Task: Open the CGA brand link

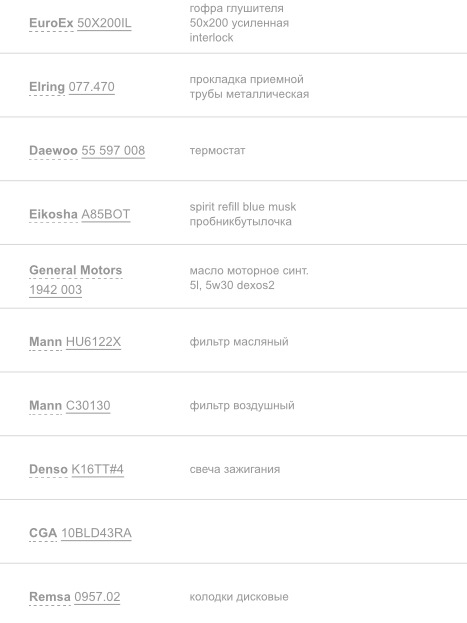Action: pyautogui.click(x=43, y=533)
